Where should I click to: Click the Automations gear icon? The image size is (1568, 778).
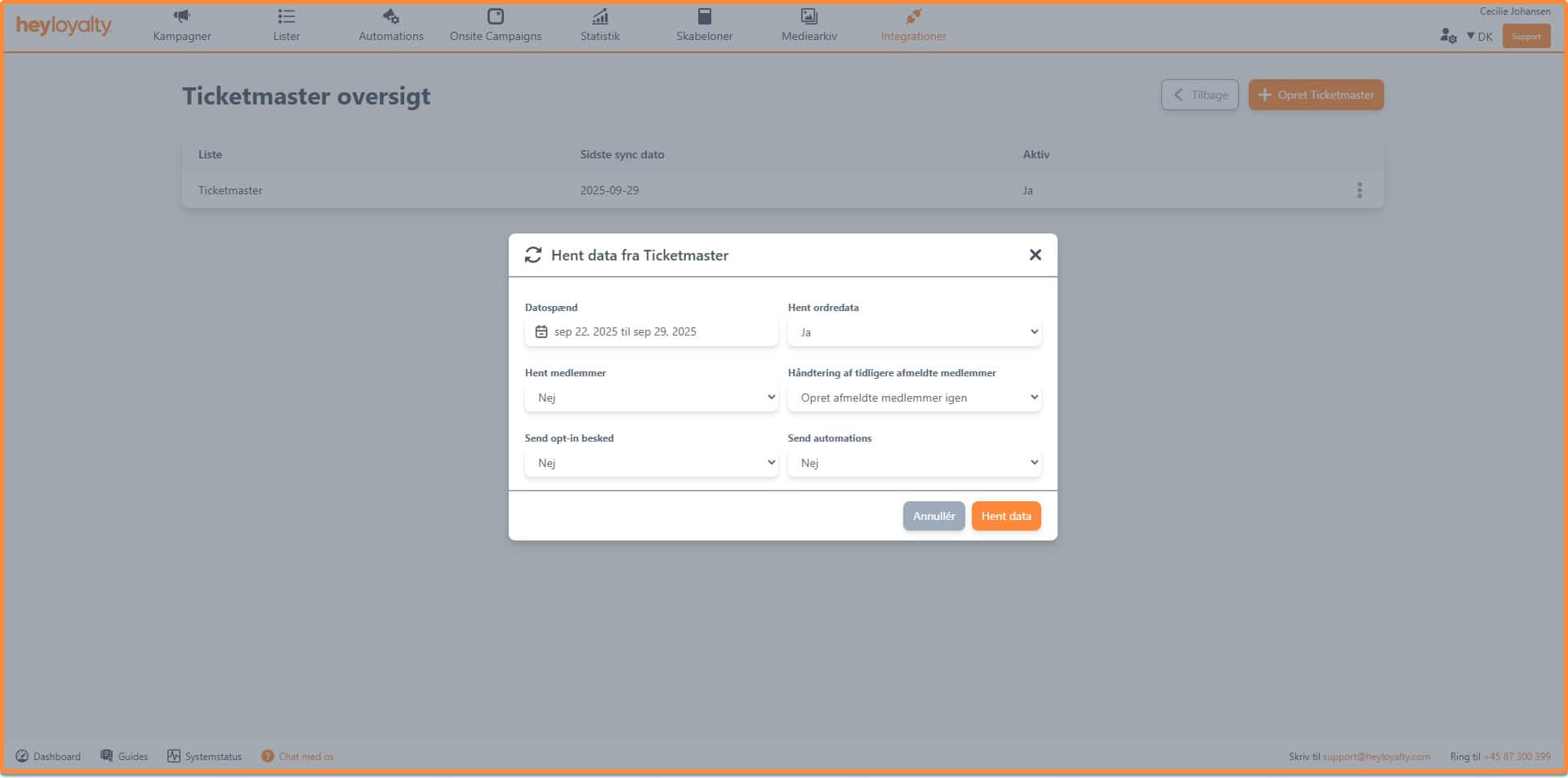(390, 16)
